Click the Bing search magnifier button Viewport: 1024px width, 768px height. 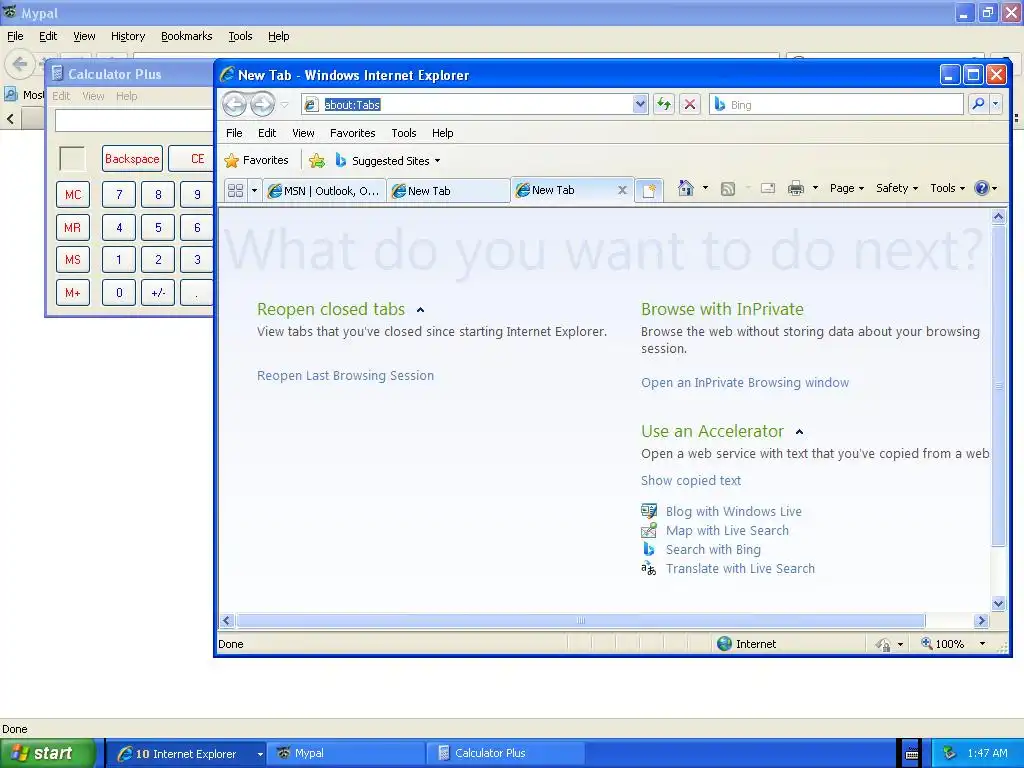[x=978, y=104]
